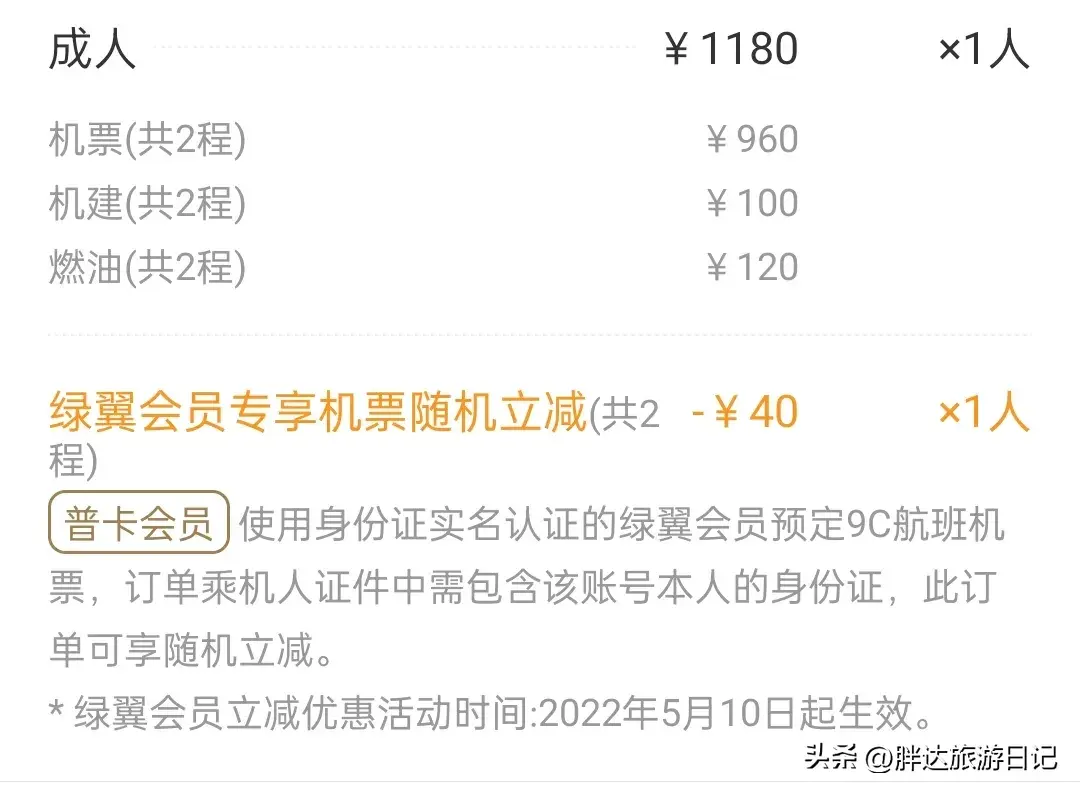Click the 绿翼会员专享机票随机立减 discount title

pos(318,411)
